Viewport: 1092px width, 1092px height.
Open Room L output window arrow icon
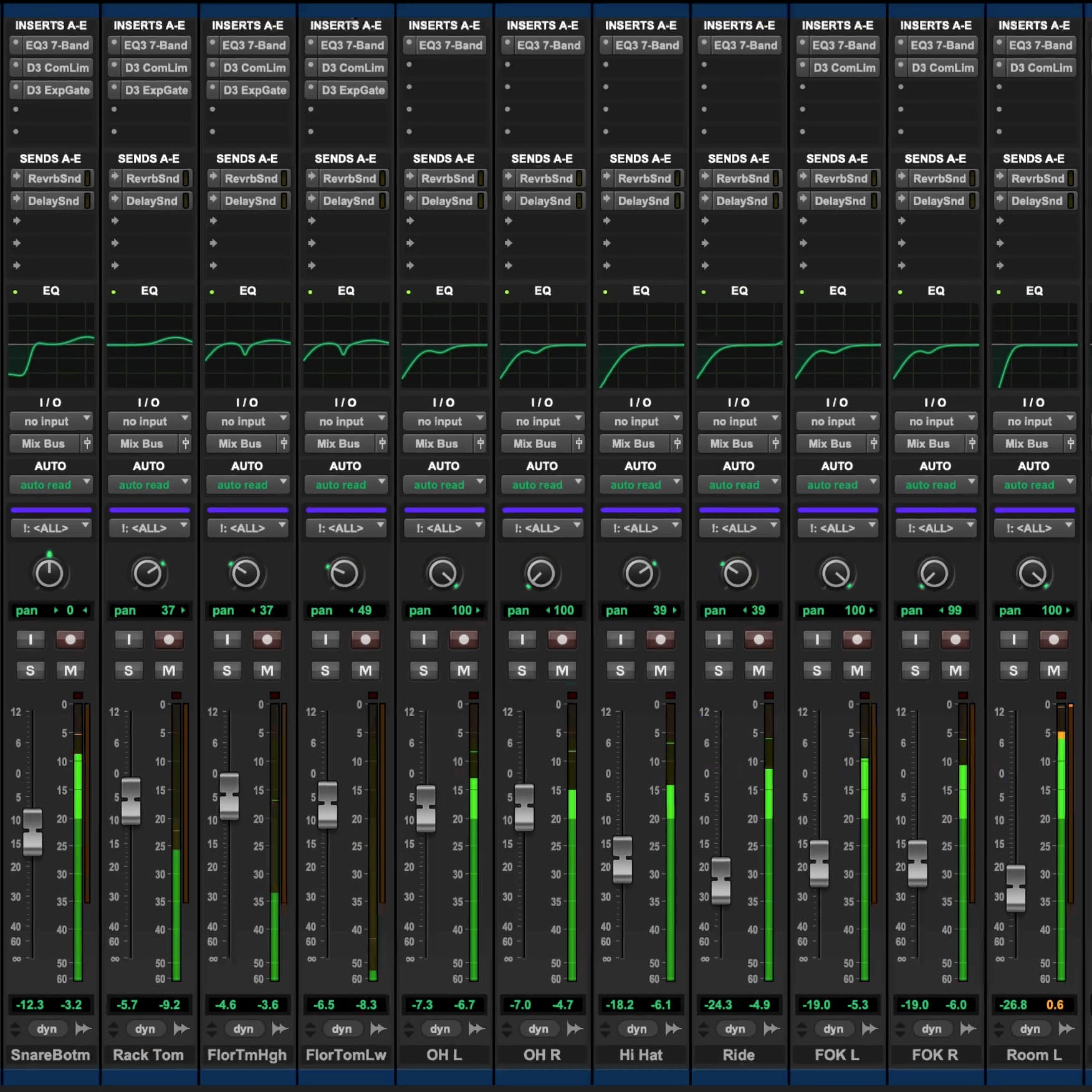click(x=1066, y=1029)
